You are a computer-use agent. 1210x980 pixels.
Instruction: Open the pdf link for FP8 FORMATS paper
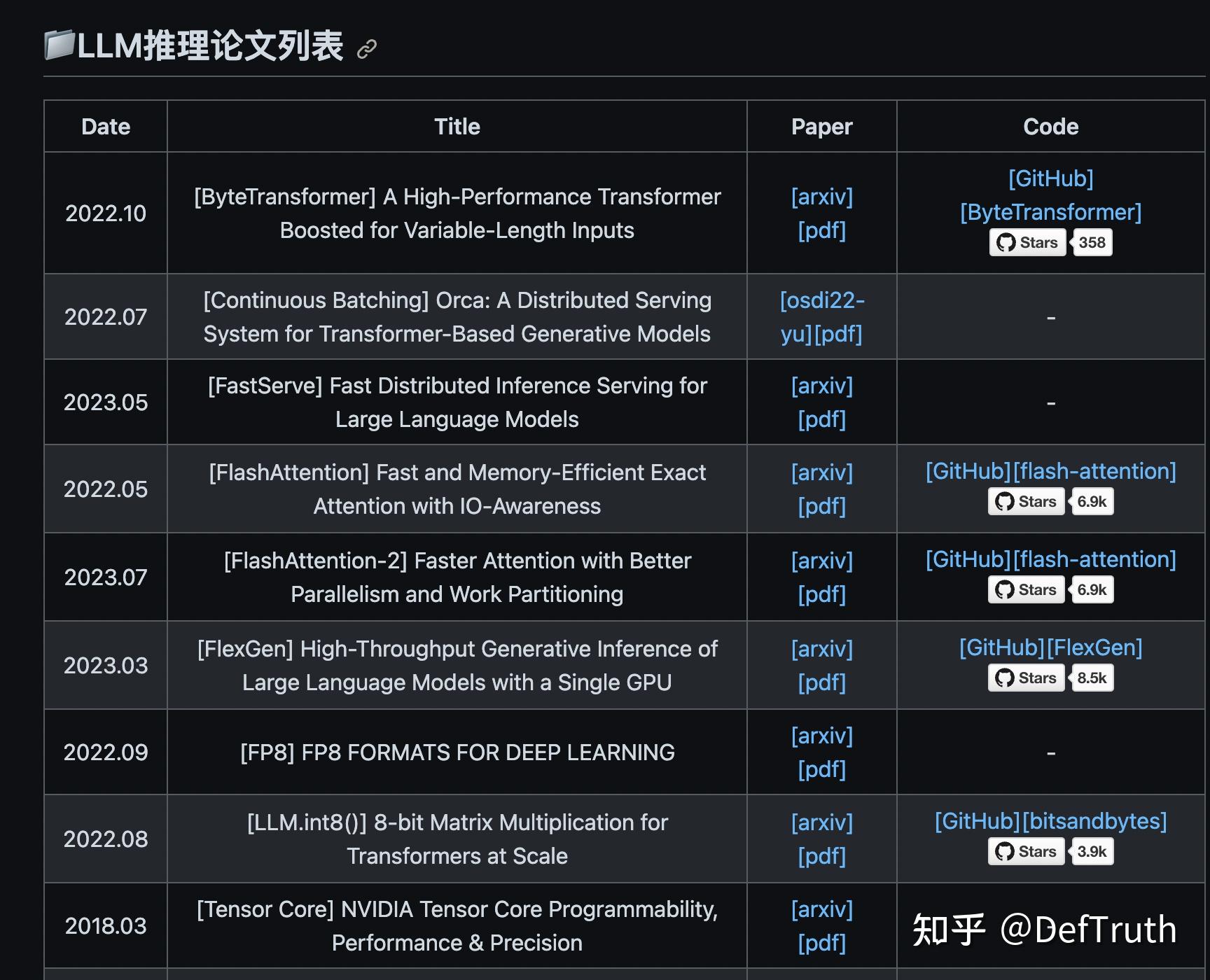[x=823, y=769]
